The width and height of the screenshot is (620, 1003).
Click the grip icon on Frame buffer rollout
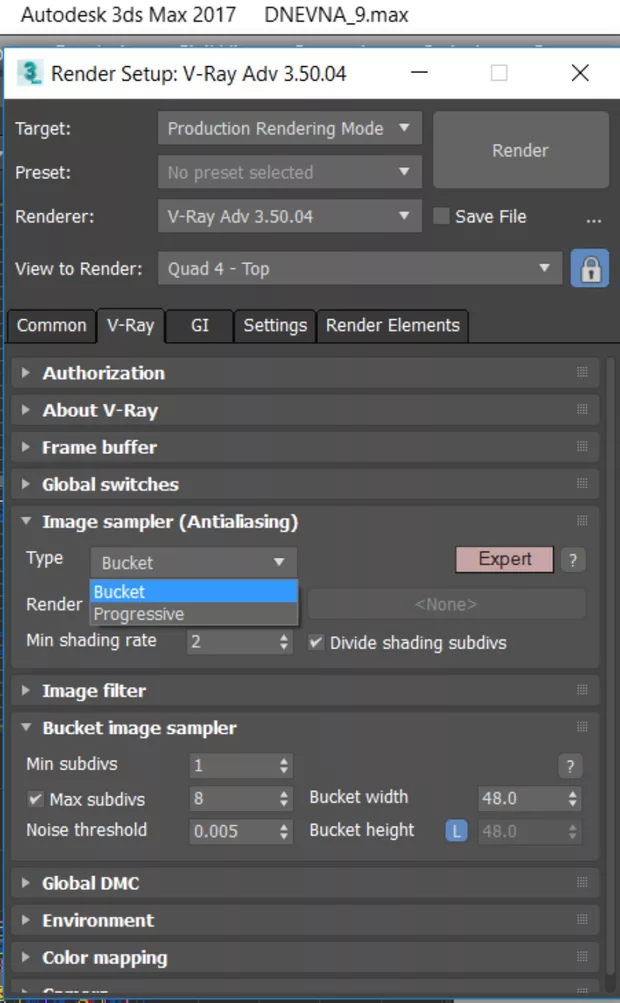(x=582, y=447)
